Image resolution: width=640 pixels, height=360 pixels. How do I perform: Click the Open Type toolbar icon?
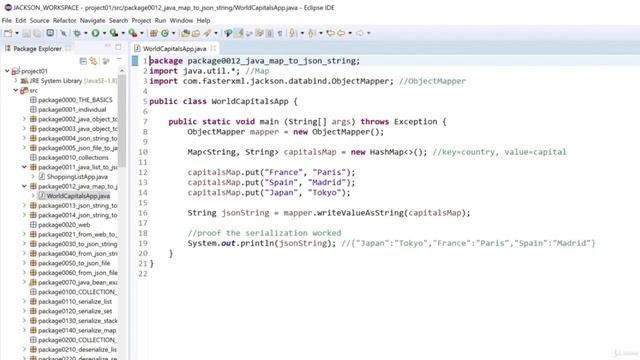185,33
